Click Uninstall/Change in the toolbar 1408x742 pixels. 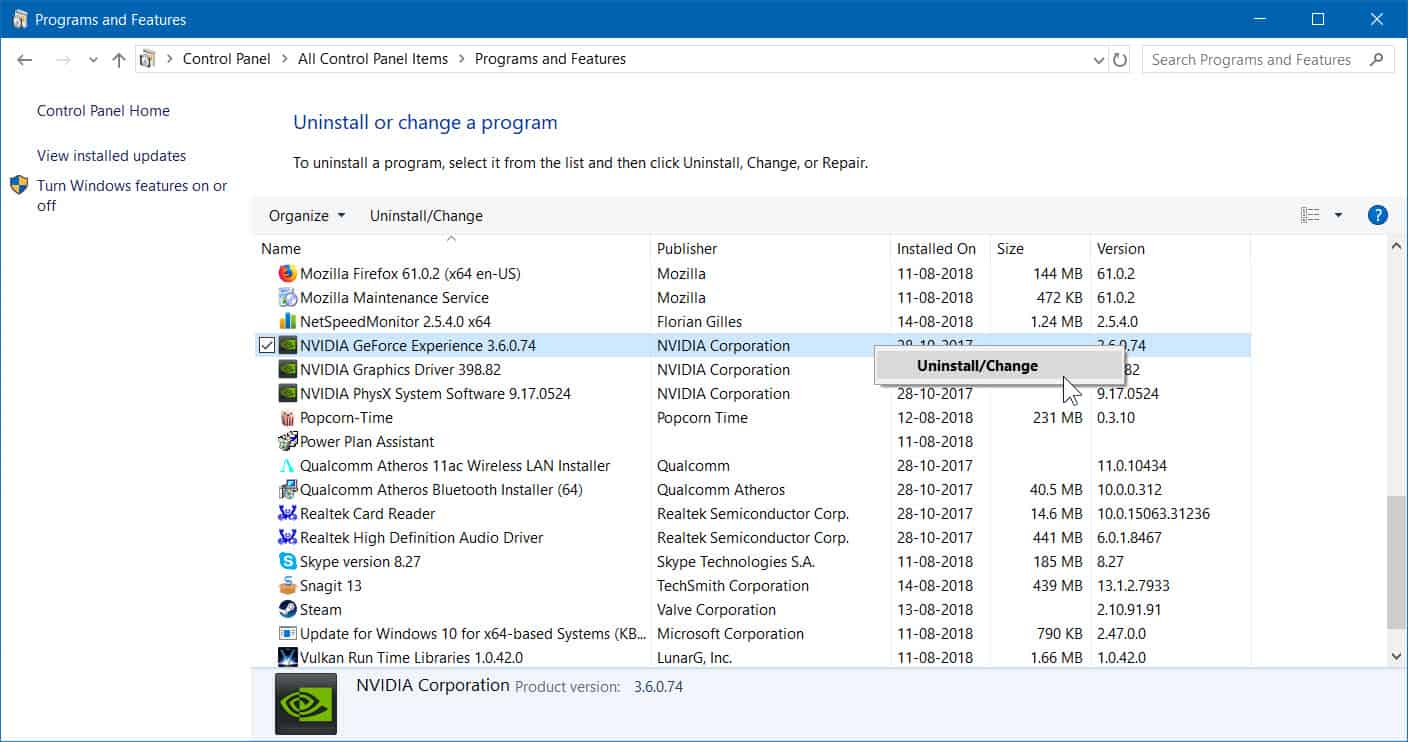426,215
